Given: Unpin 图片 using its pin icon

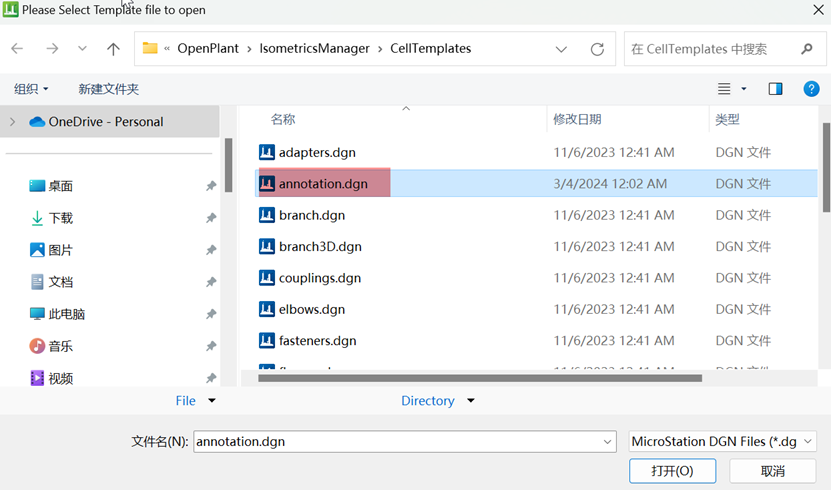Looking at the screenshot, I should (x=211, y=250).
